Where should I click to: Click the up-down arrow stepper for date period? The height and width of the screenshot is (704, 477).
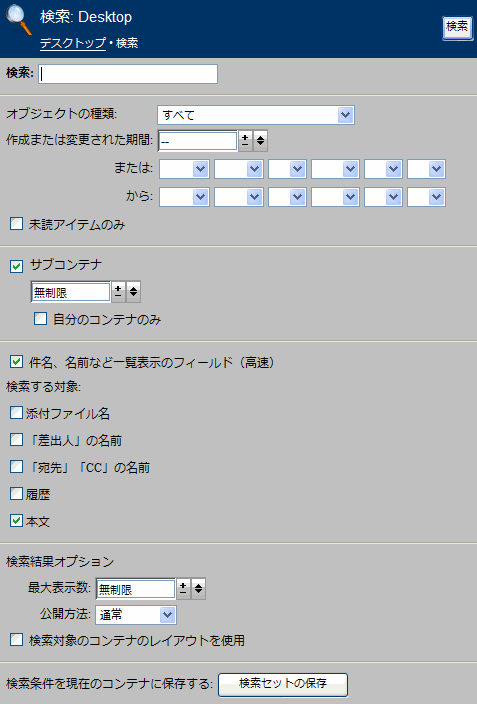point(261,141)
